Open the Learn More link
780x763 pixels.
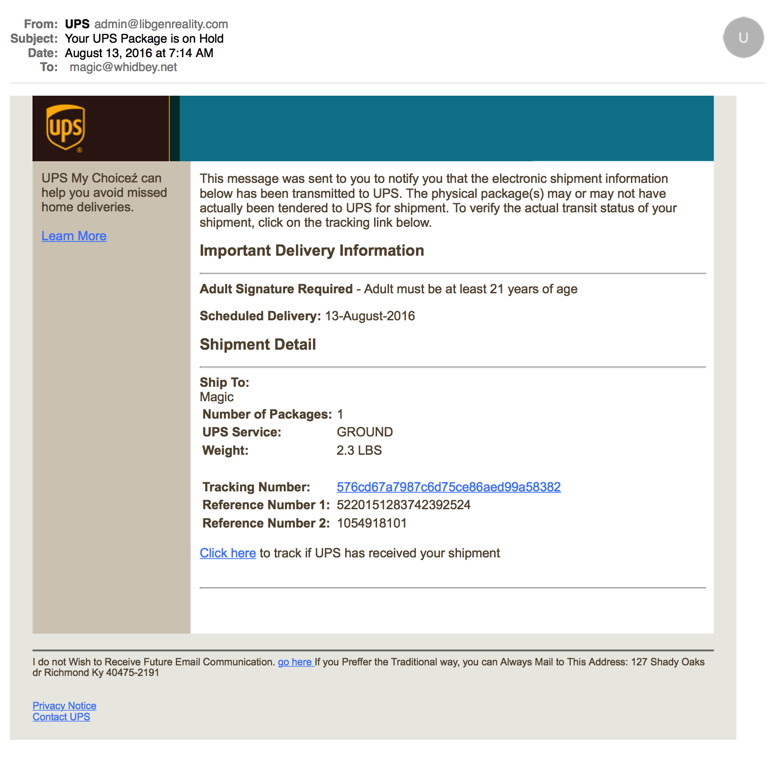[74, 236]
